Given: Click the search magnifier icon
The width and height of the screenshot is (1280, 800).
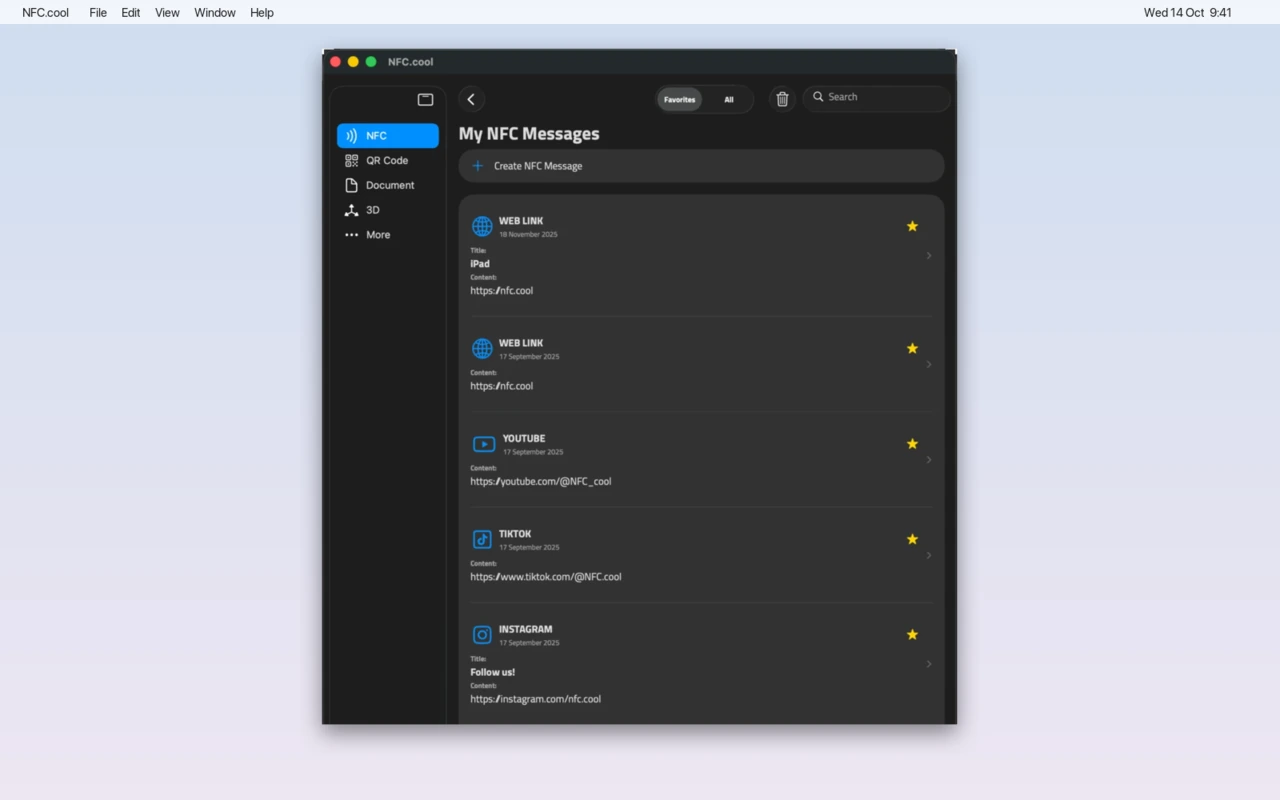Looking at the screenshot, I should tap(818, 97).
